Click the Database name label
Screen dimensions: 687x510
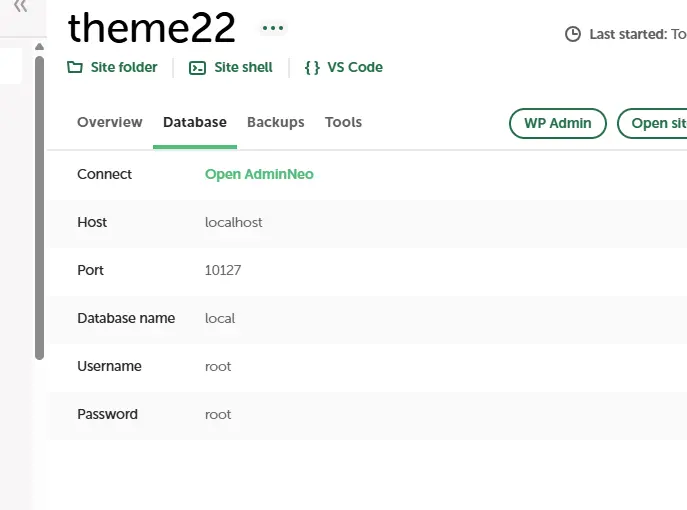pos(126,319)
